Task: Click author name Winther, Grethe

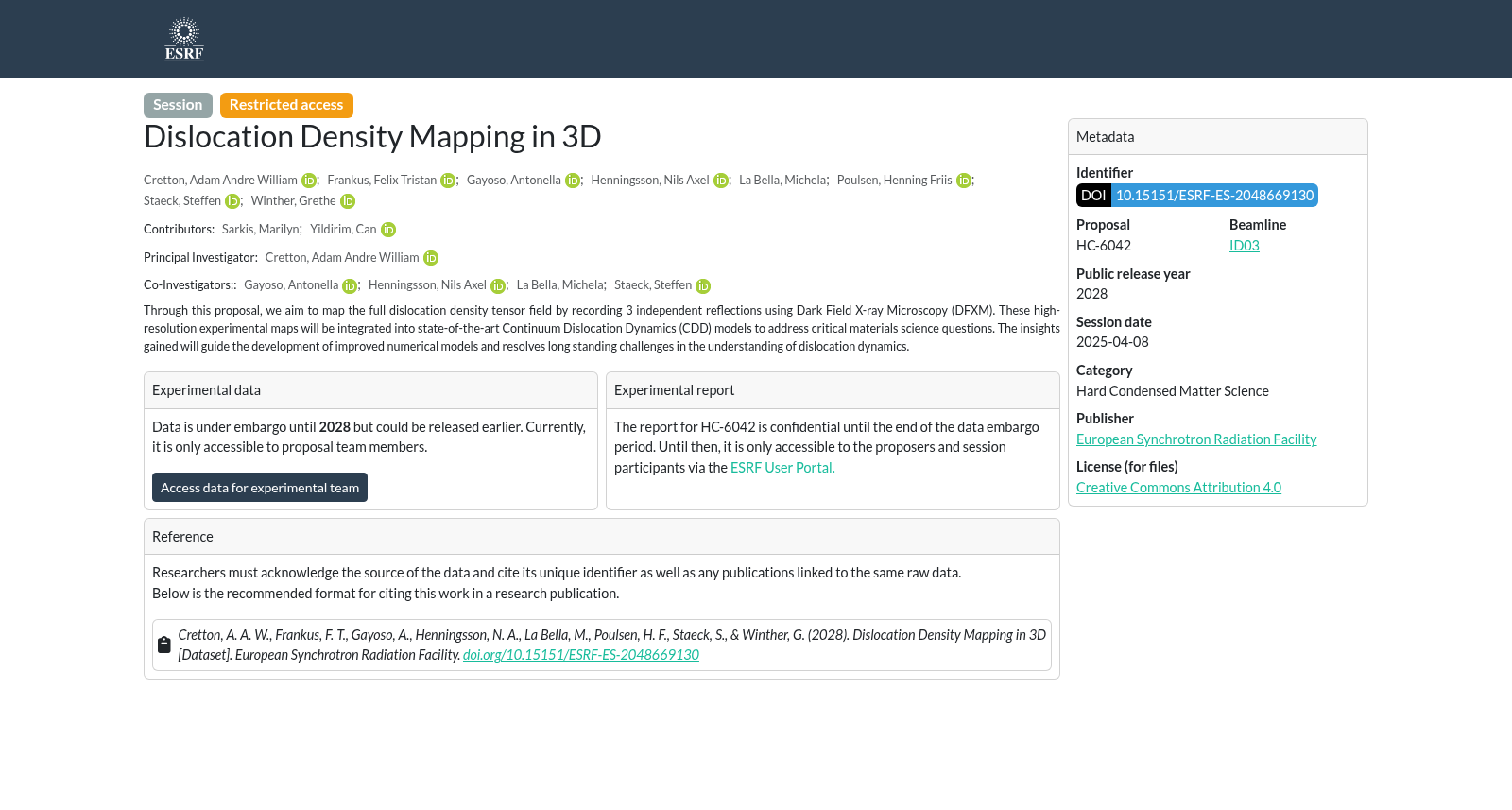Action: pyautogui.click(x=294, y=200)
